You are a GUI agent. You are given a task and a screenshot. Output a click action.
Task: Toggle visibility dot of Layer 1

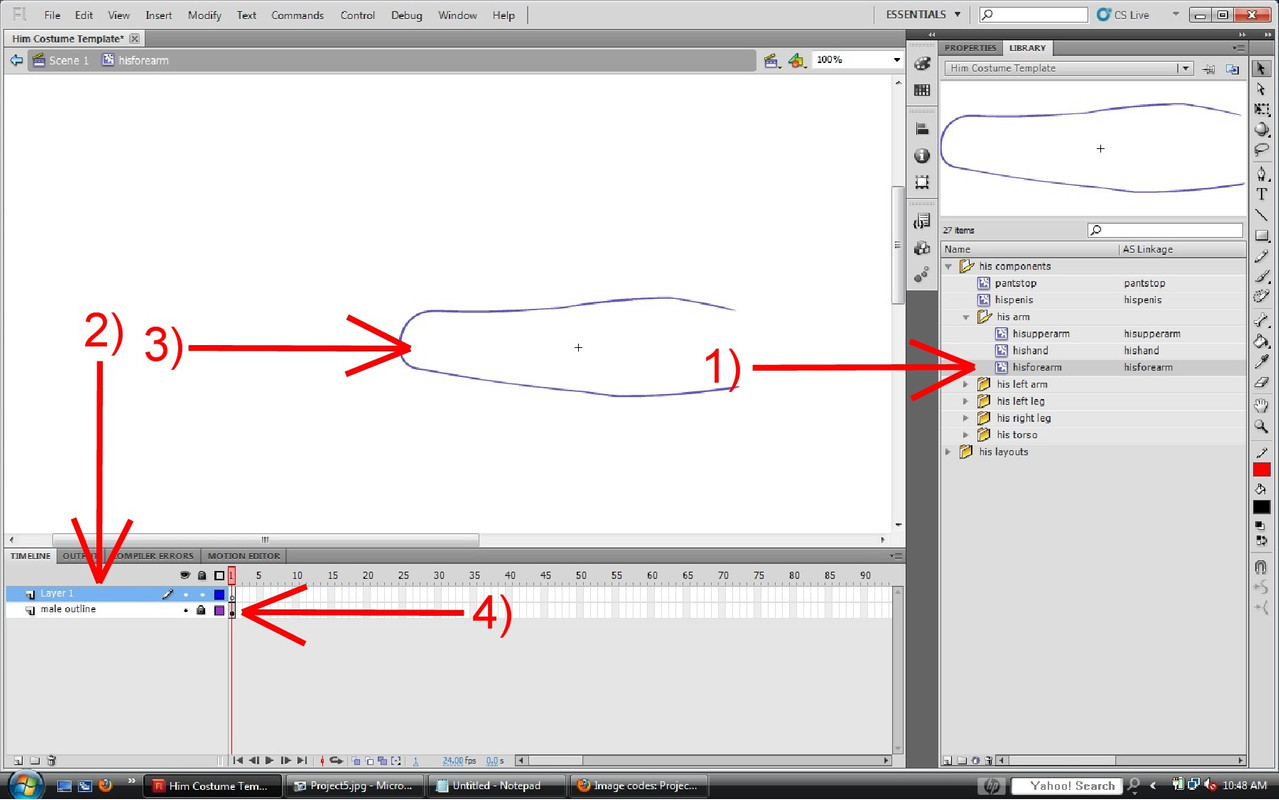[185, 594]
